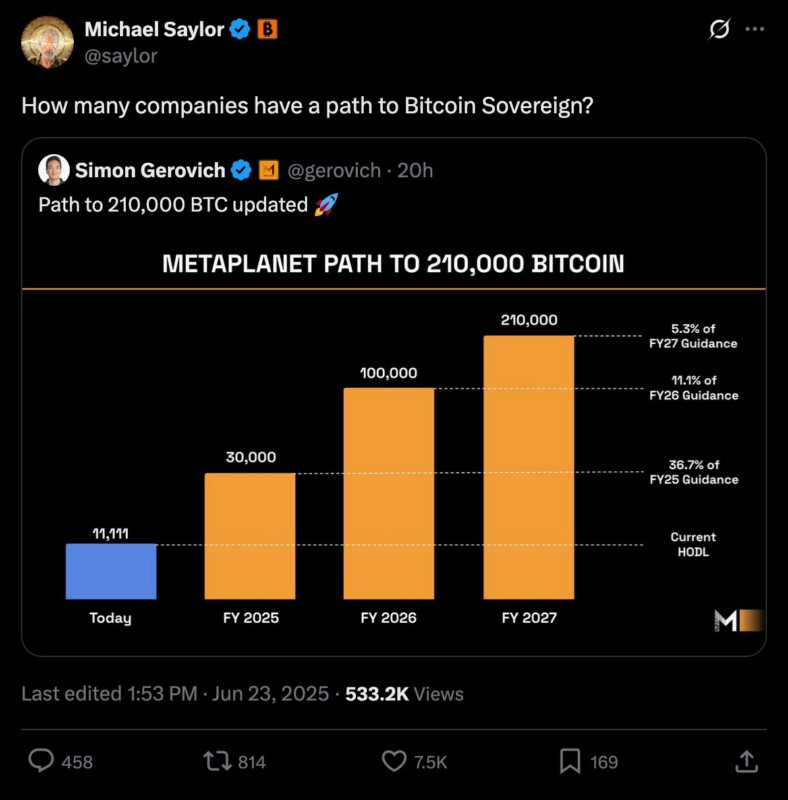Click Michael Saylor's blue verified badge
Screen dimensions: 788x800
(241, 30)
